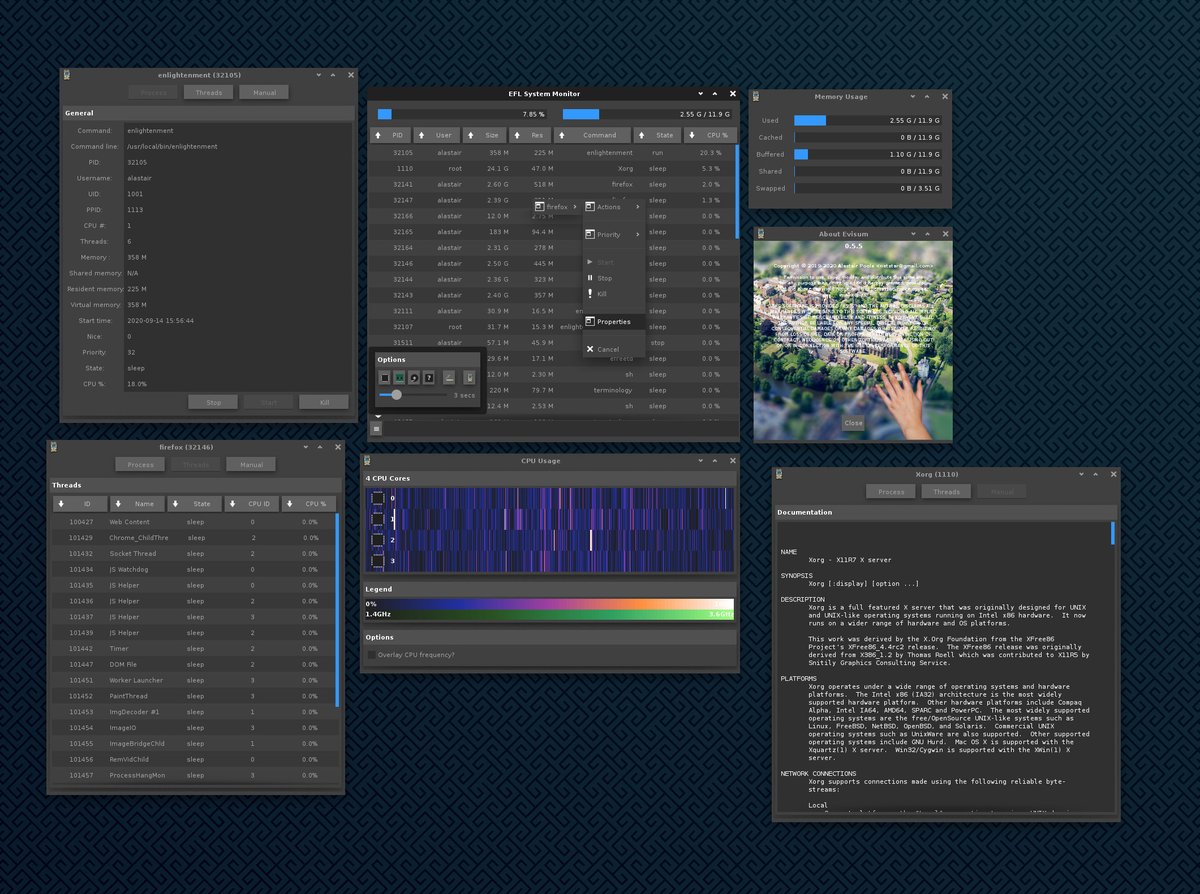Enable Overlay CPU frequency checkbox
This screenshot has height=894, width=1200.
372,655
